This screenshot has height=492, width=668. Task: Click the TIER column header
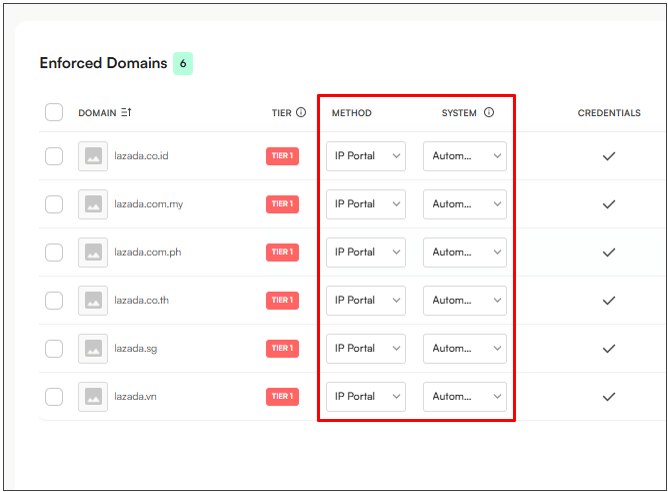282,113
